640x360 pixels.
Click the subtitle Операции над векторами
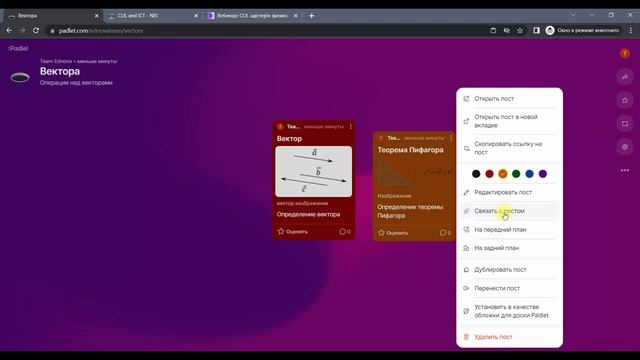[76, 82]
